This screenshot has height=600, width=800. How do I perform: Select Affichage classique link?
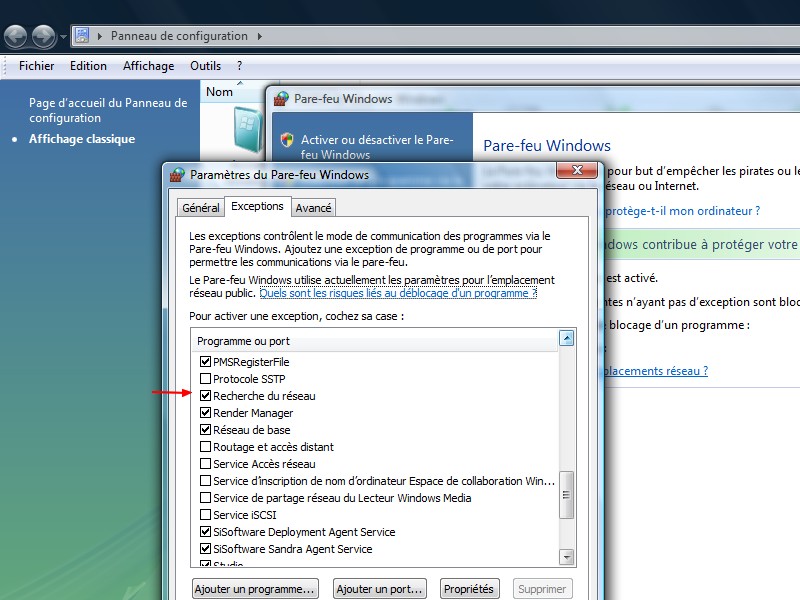click(x=82, y=139)
